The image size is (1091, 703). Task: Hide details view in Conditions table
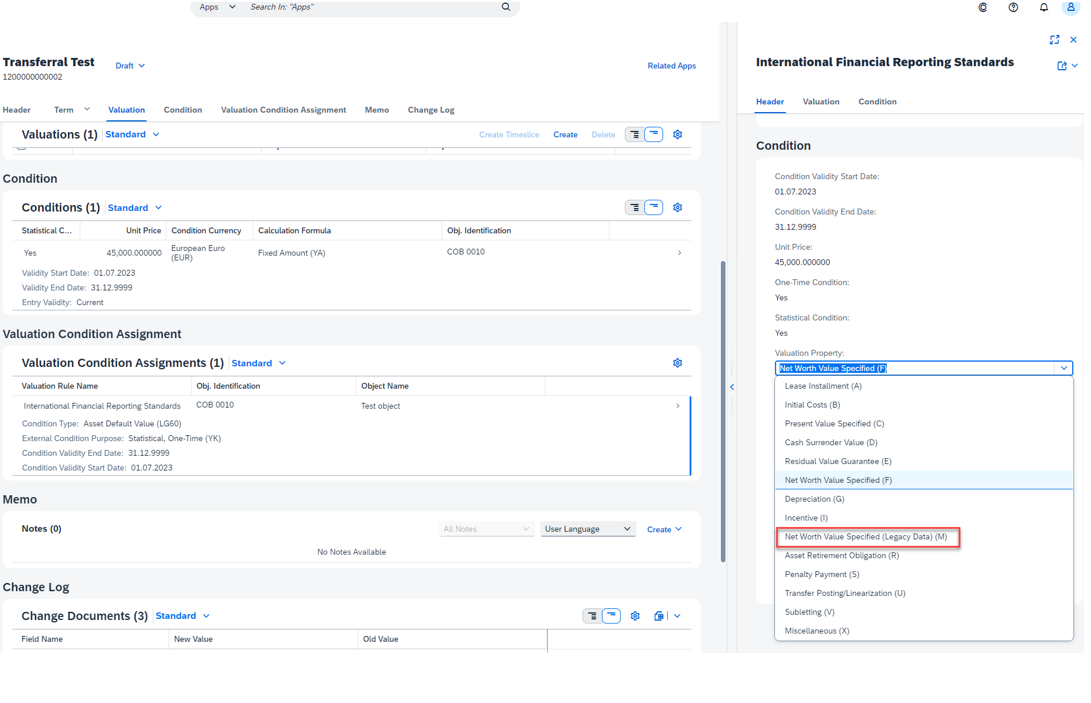653,207
